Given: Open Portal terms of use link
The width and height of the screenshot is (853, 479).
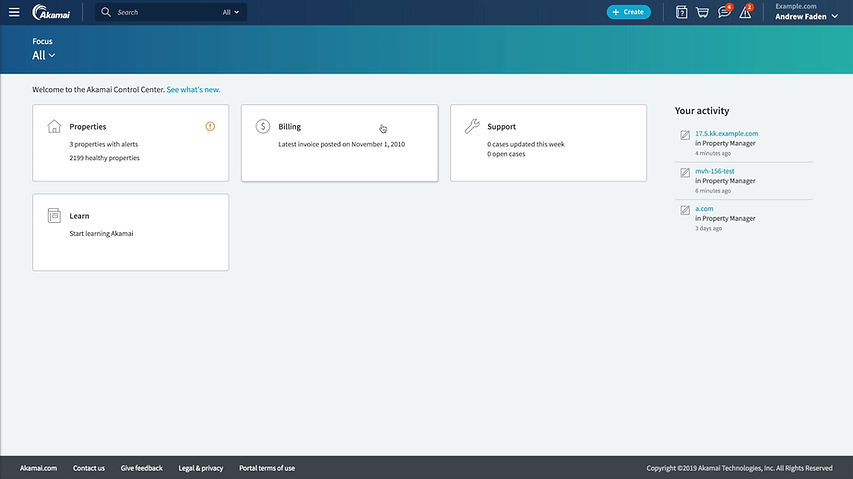Looking at the screenshot, I should tap(267, 468).
